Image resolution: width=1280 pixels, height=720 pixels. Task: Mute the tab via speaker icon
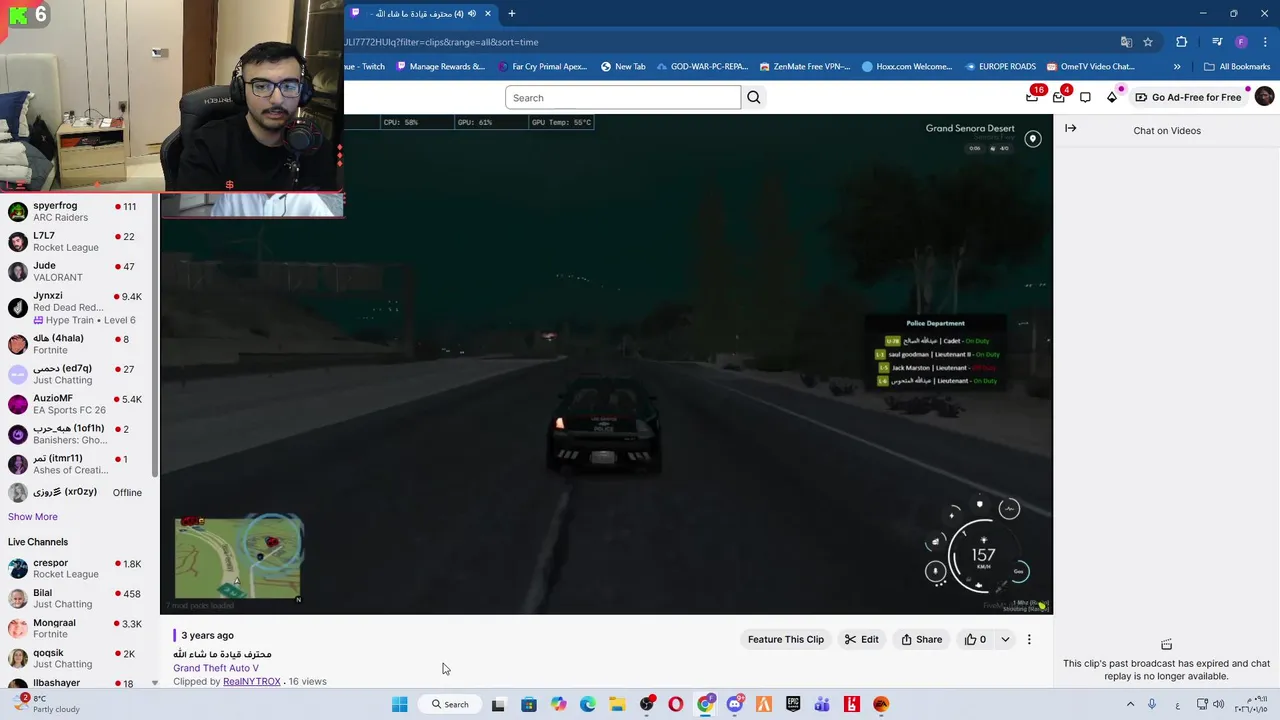472,14
